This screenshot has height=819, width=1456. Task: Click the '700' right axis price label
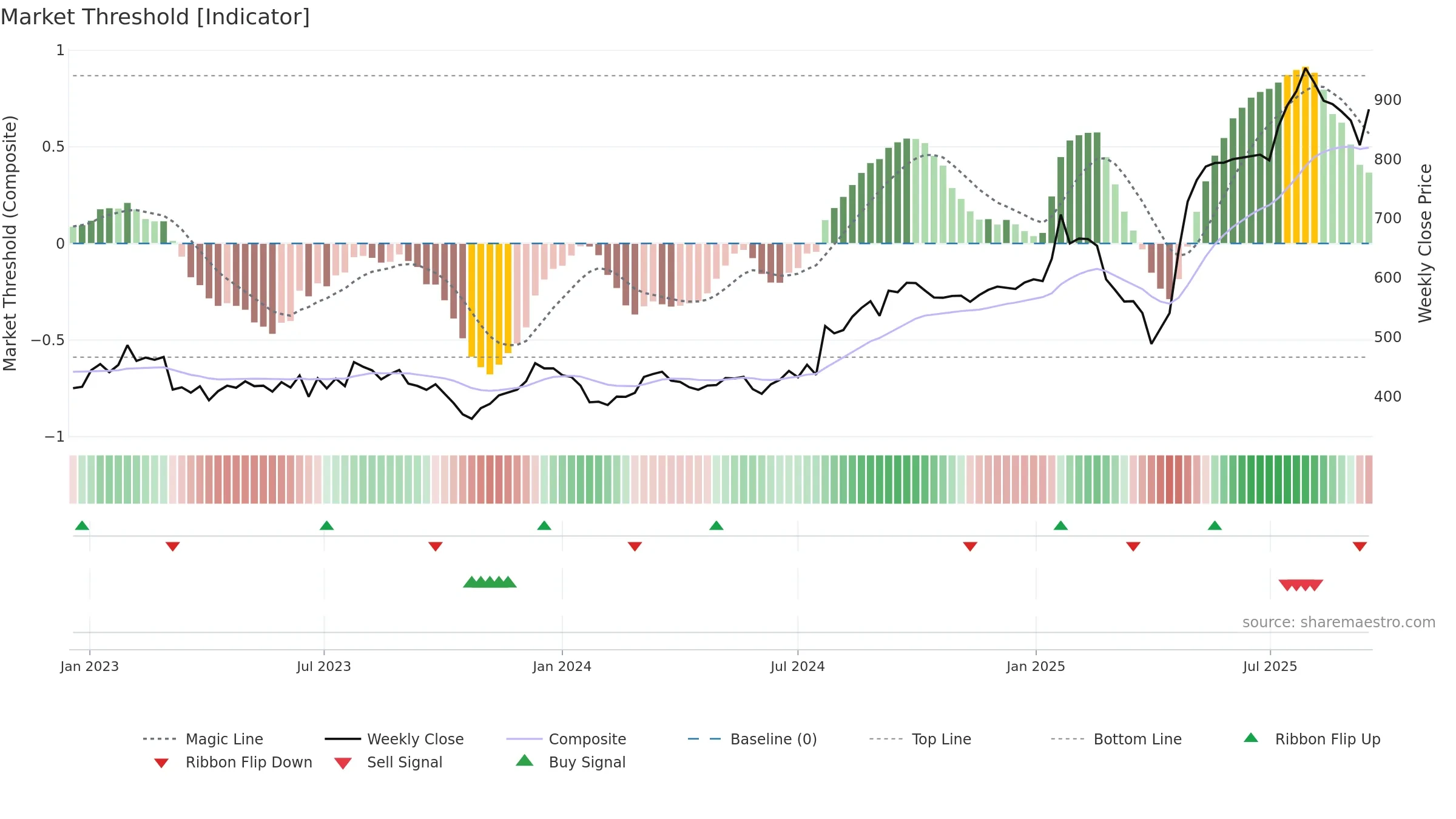pyautogui.click(x=1388, y=218)
